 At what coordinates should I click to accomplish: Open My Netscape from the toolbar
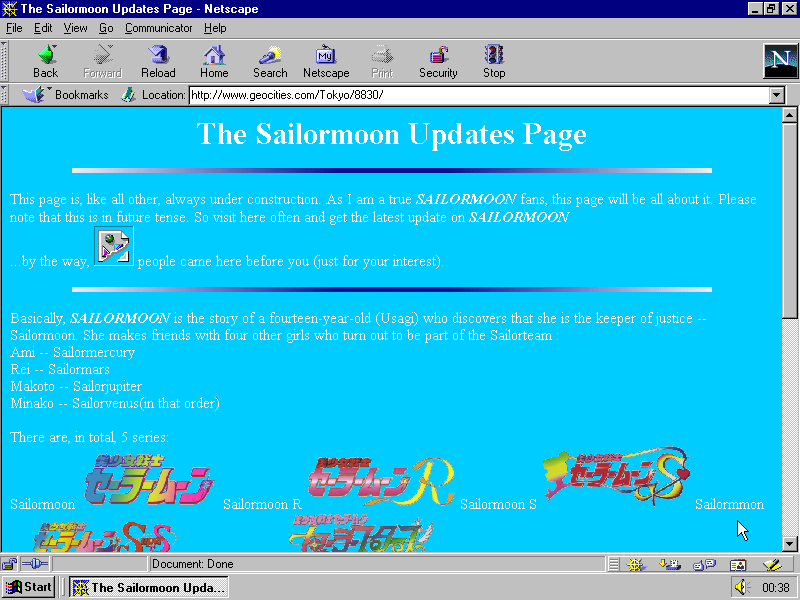(326, 61)
